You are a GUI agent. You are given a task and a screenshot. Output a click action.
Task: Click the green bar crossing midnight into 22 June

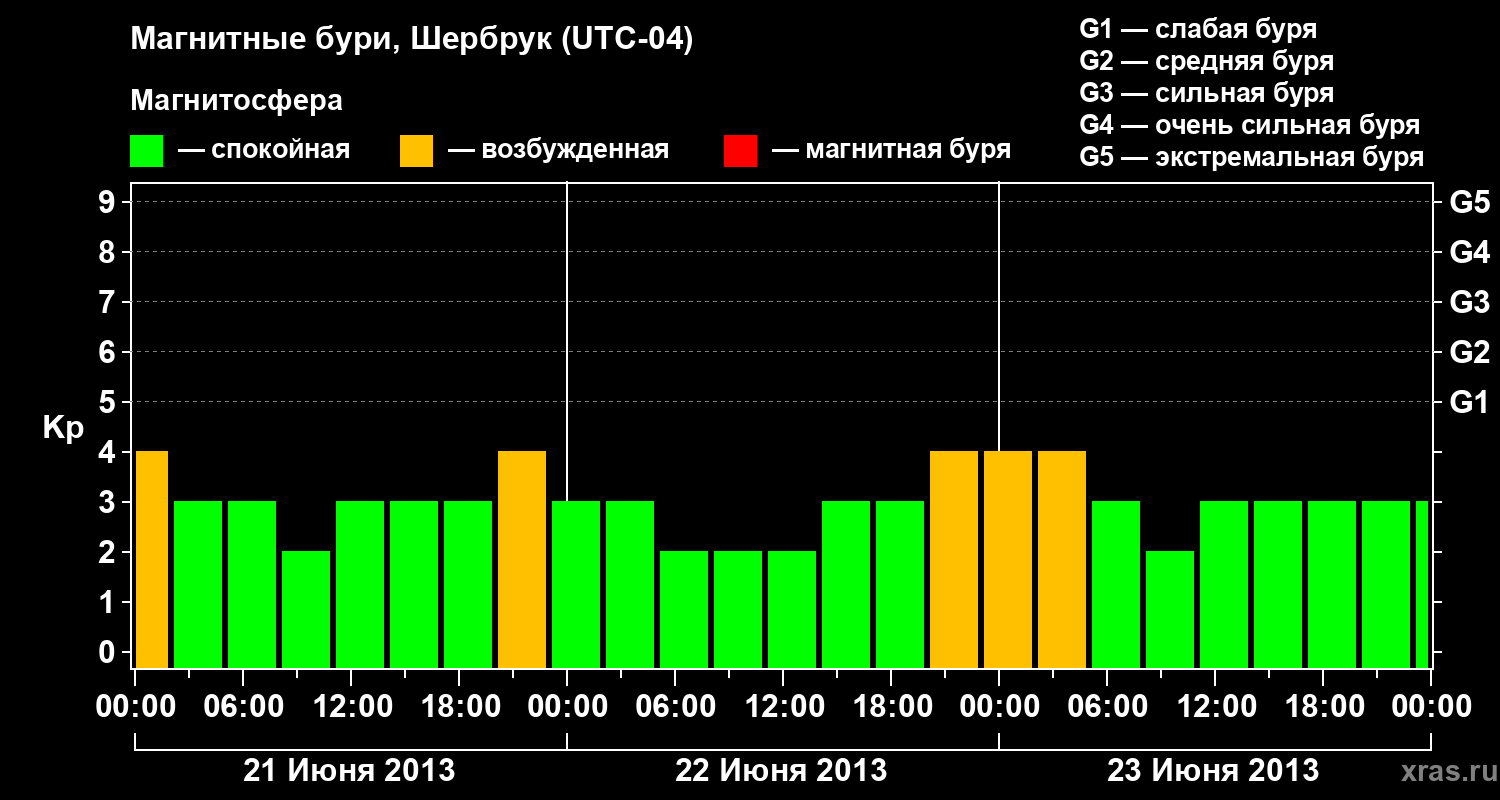pyautogui.click(x=576, y=585)
